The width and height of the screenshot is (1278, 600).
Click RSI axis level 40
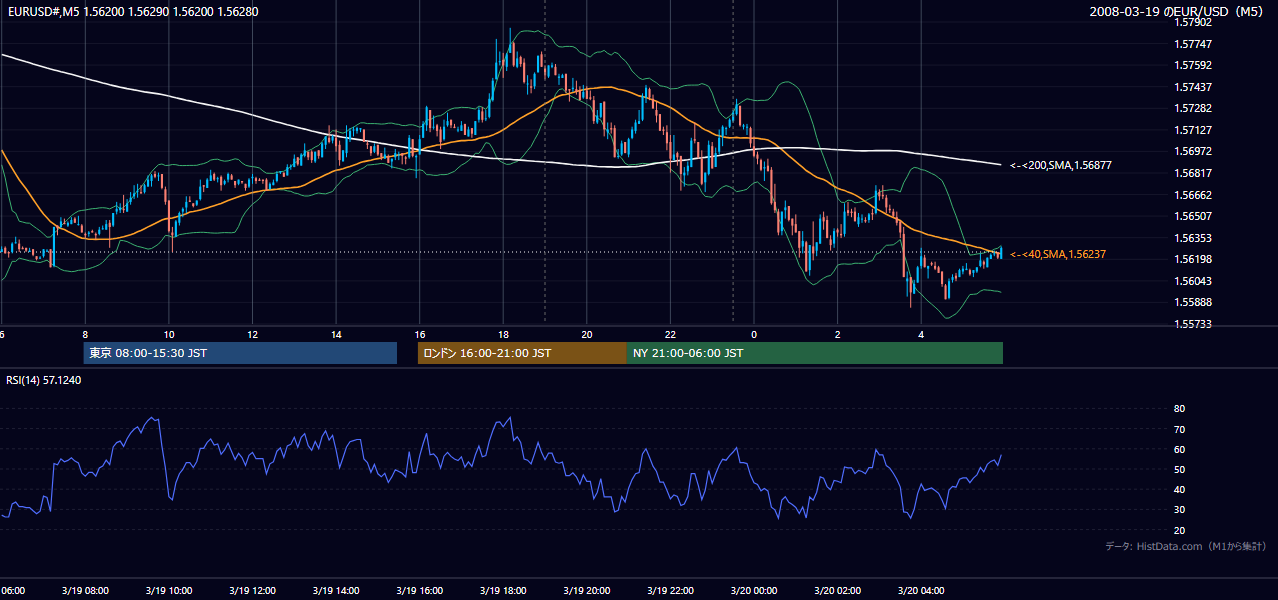tap(1179, 490)
